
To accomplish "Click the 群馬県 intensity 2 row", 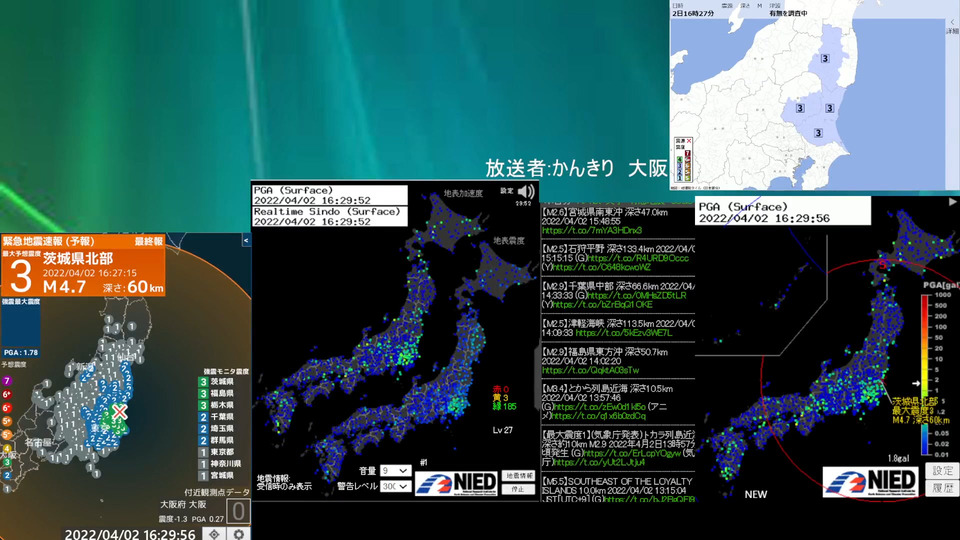I will tap(216, 440).
